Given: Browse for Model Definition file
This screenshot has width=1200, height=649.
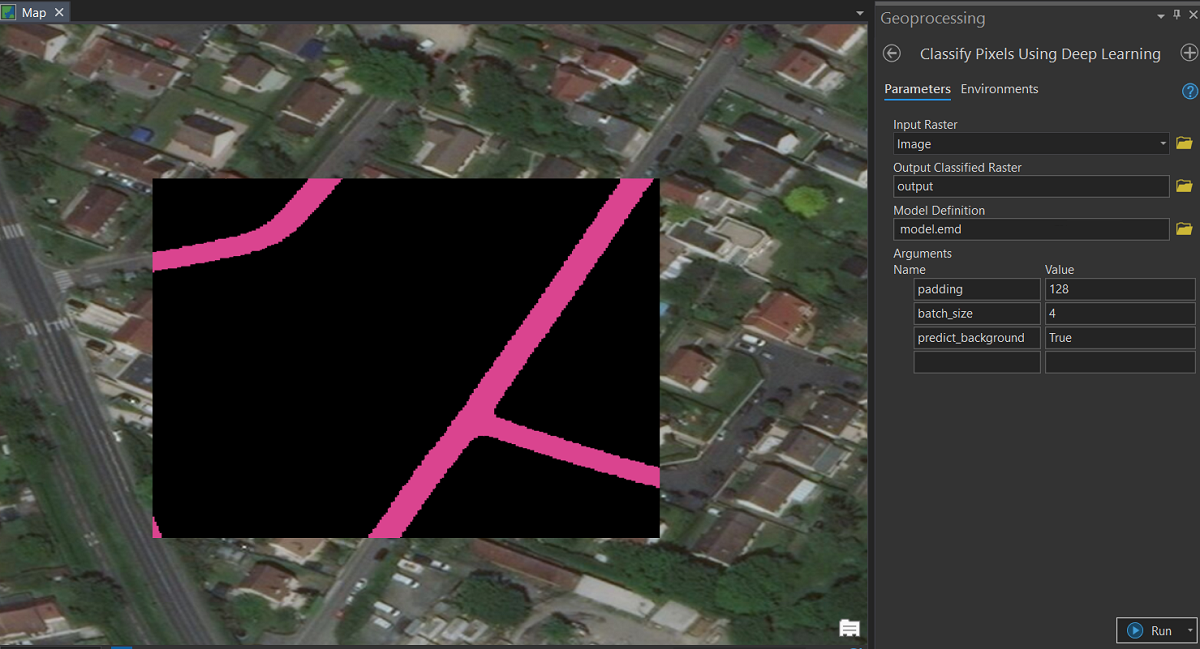Looking at the screenshot, I should (x=1184, y=229).
